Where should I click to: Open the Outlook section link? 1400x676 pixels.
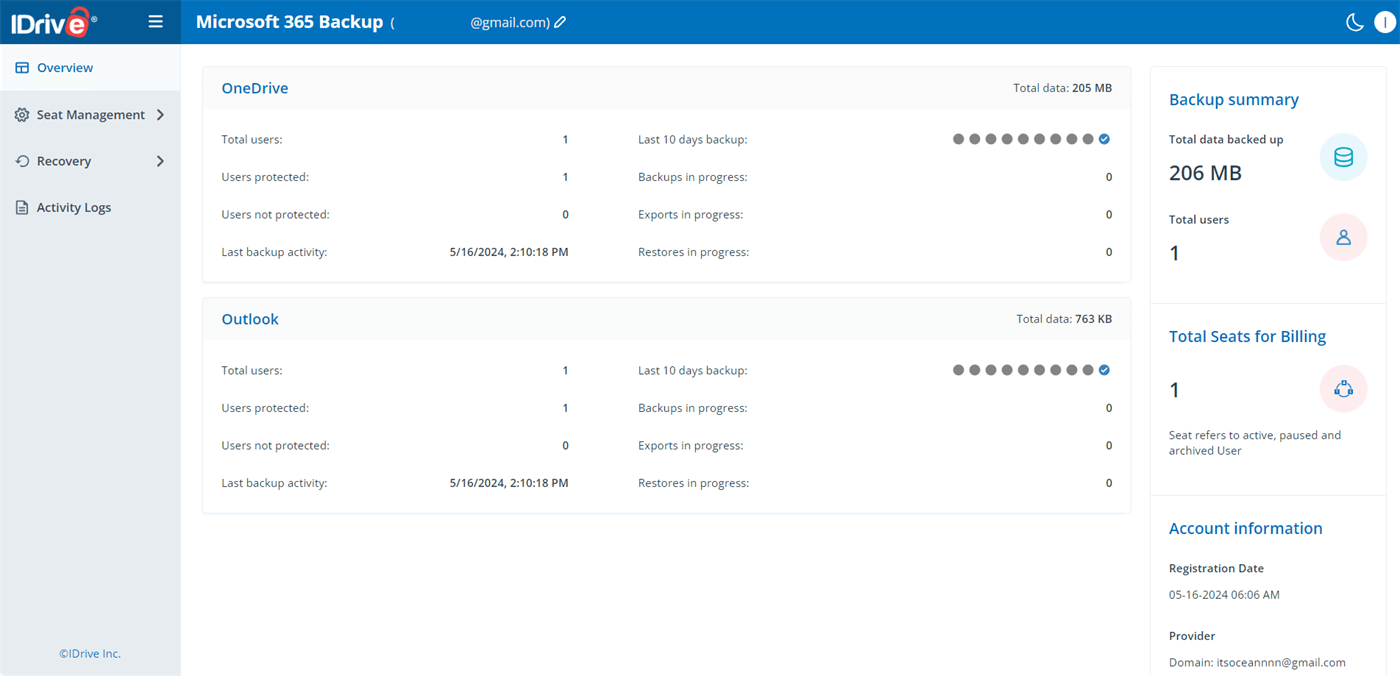coord(250,319)
